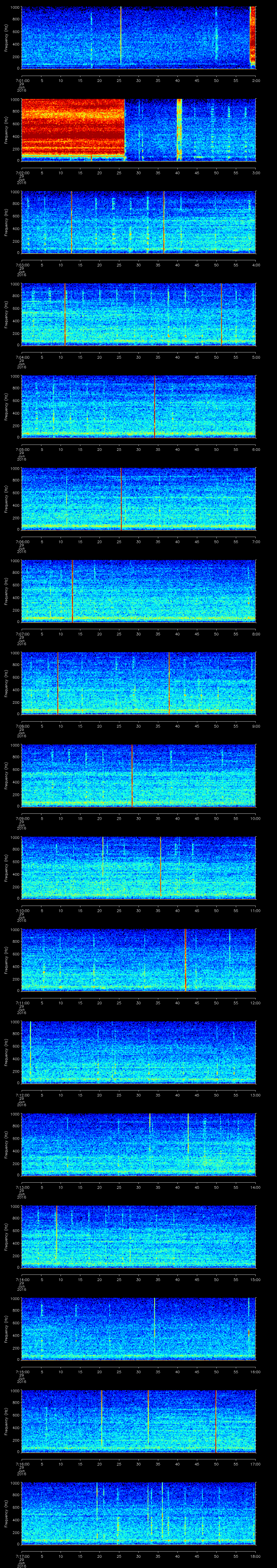Viewport: 277px width, 1568px height.
Task: Click the '7:08:00' start time label
Action: point(22,726)
